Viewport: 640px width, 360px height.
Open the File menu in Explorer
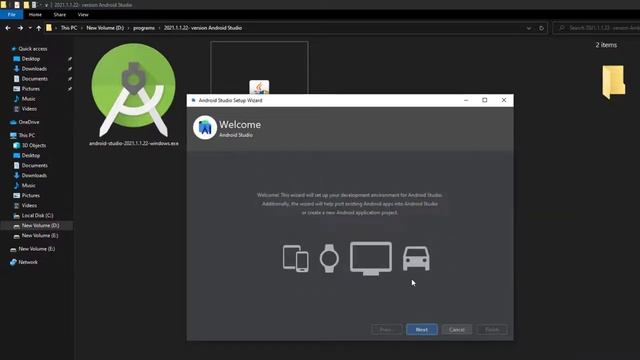[12, 15]
